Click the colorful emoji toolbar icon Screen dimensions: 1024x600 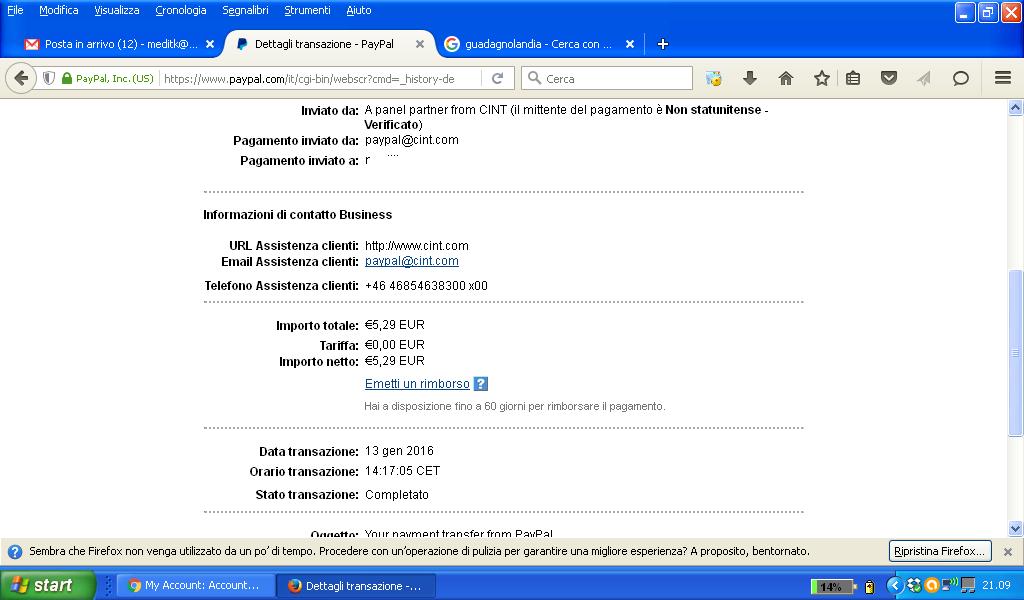(x=714, y=78)
